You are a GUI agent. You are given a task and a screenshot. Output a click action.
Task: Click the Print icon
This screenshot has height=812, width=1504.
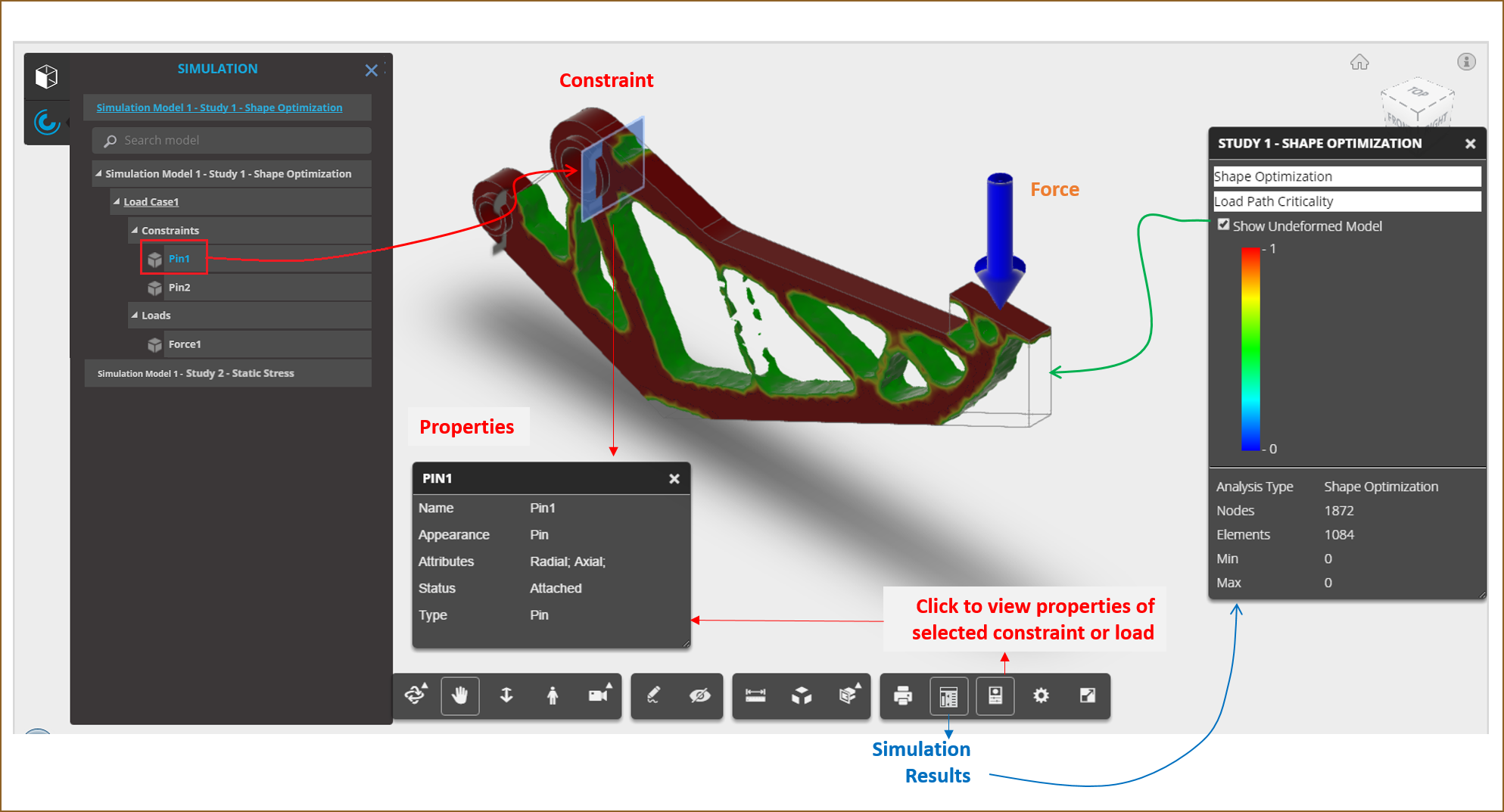(x=903, y=695)
